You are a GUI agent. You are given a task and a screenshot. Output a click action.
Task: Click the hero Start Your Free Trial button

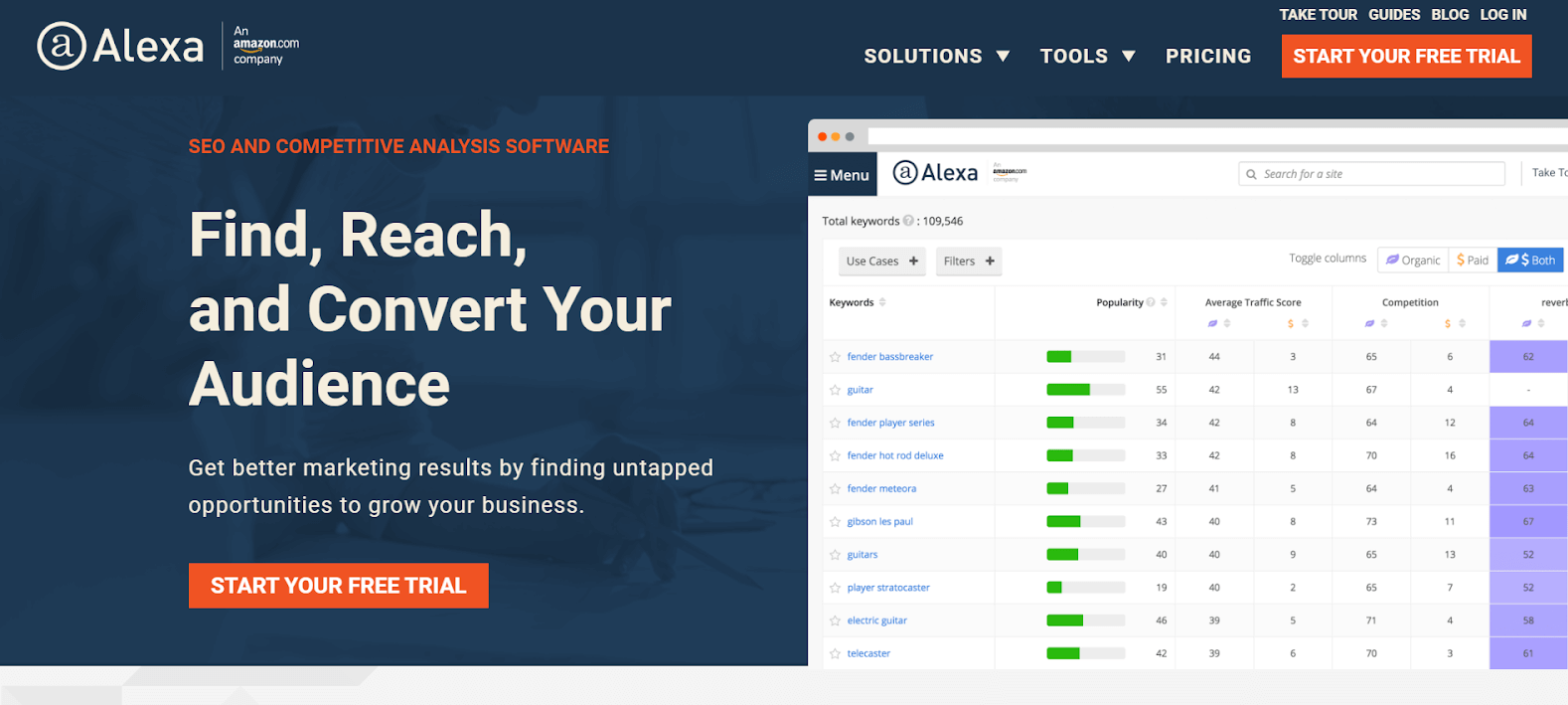[x=339, y=586]
